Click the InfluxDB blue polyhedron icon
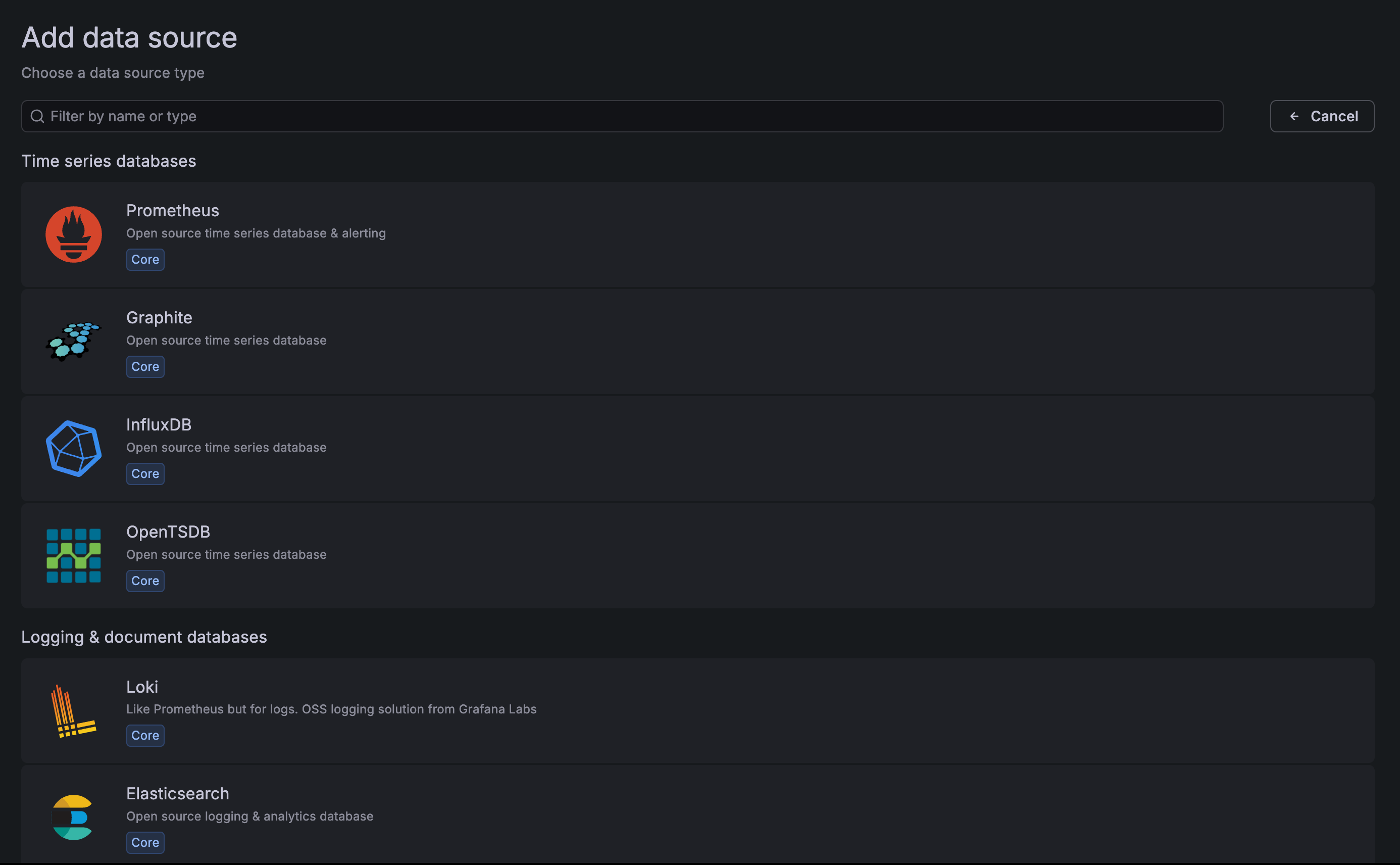Image resolution: width=1400 pixels, height=865 pixels. [x=73, y=449]
